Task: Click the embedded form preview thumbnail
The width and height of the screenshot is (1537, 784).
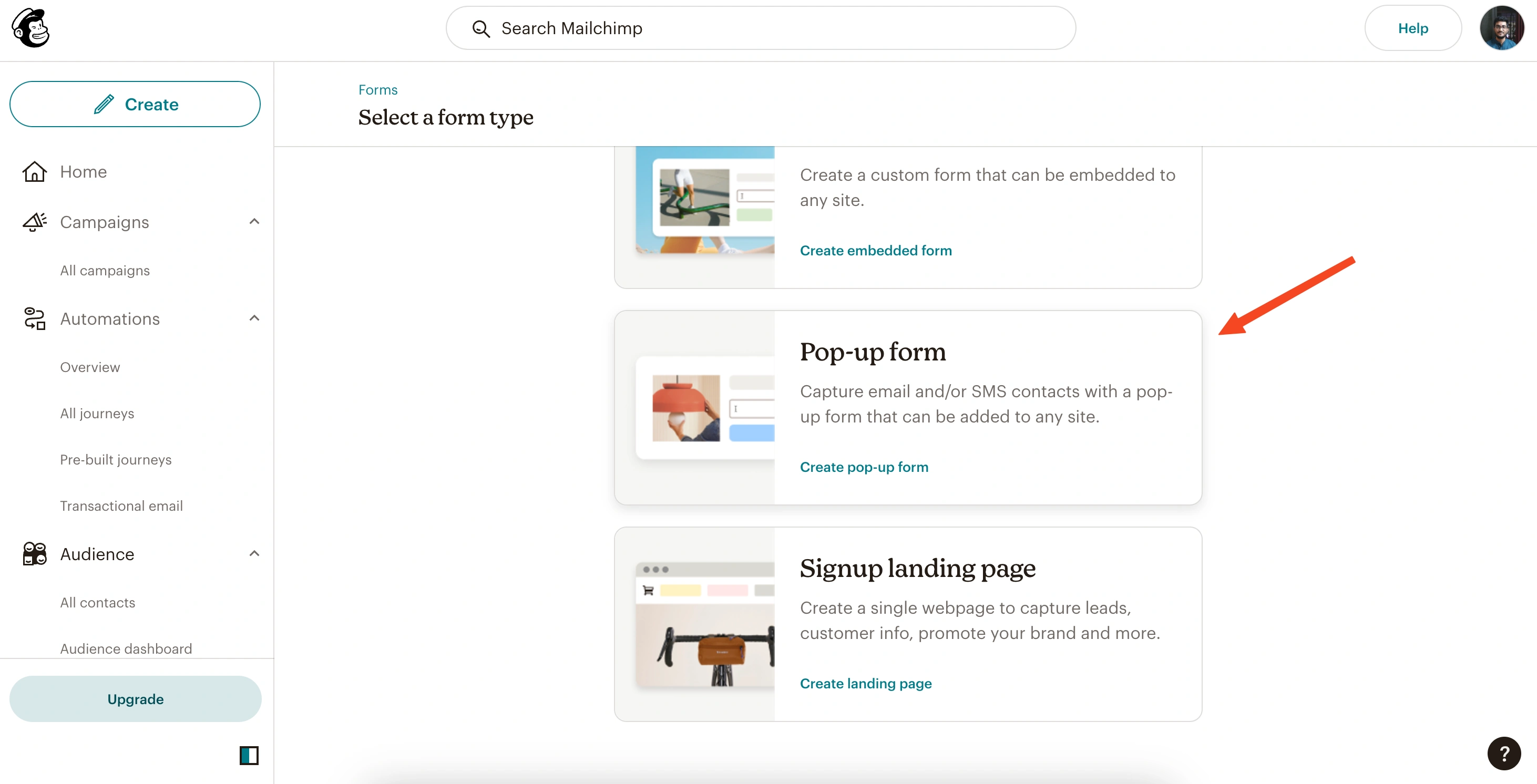Action: 705,200
